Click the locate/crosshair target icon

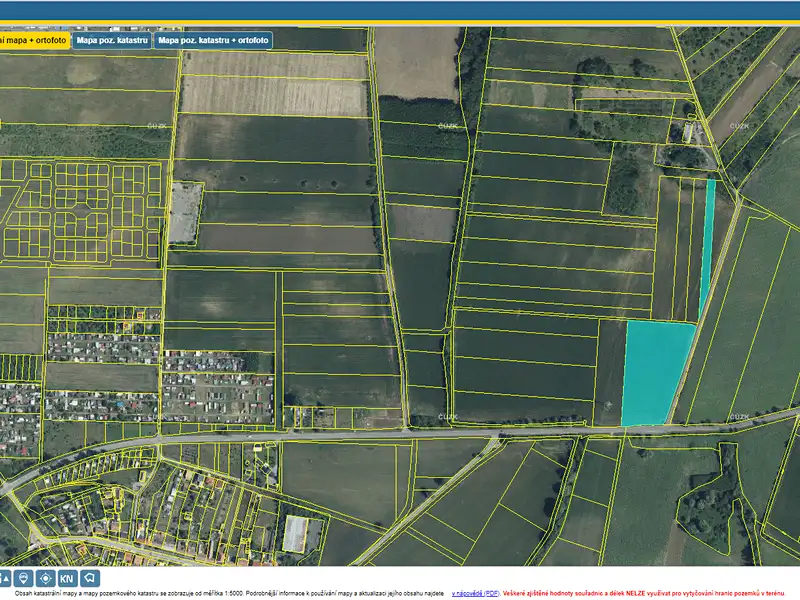click(x=45, y=578)
